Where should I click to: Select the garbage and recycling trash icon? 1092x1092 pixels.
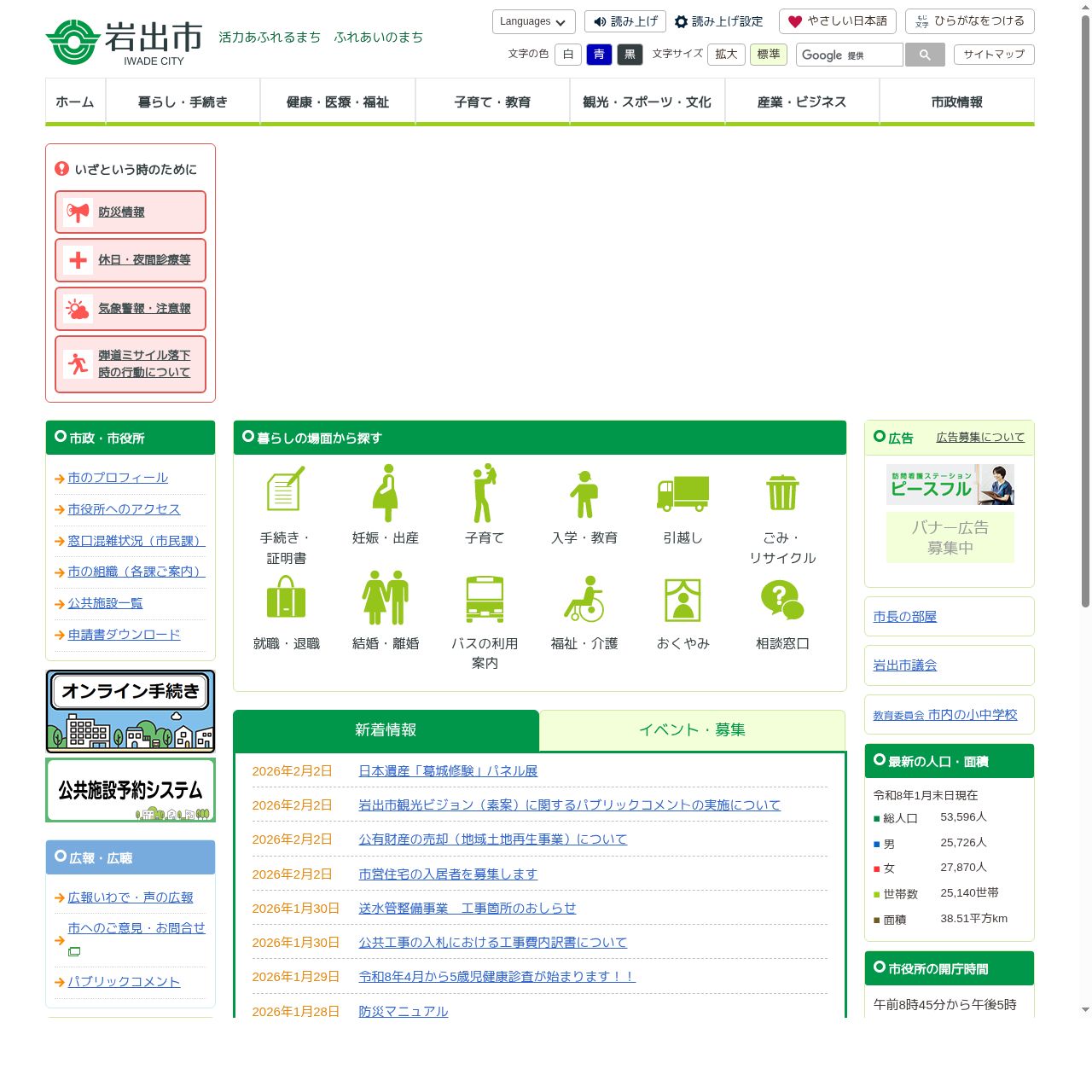pyautogui.click(x=781, y=493)
